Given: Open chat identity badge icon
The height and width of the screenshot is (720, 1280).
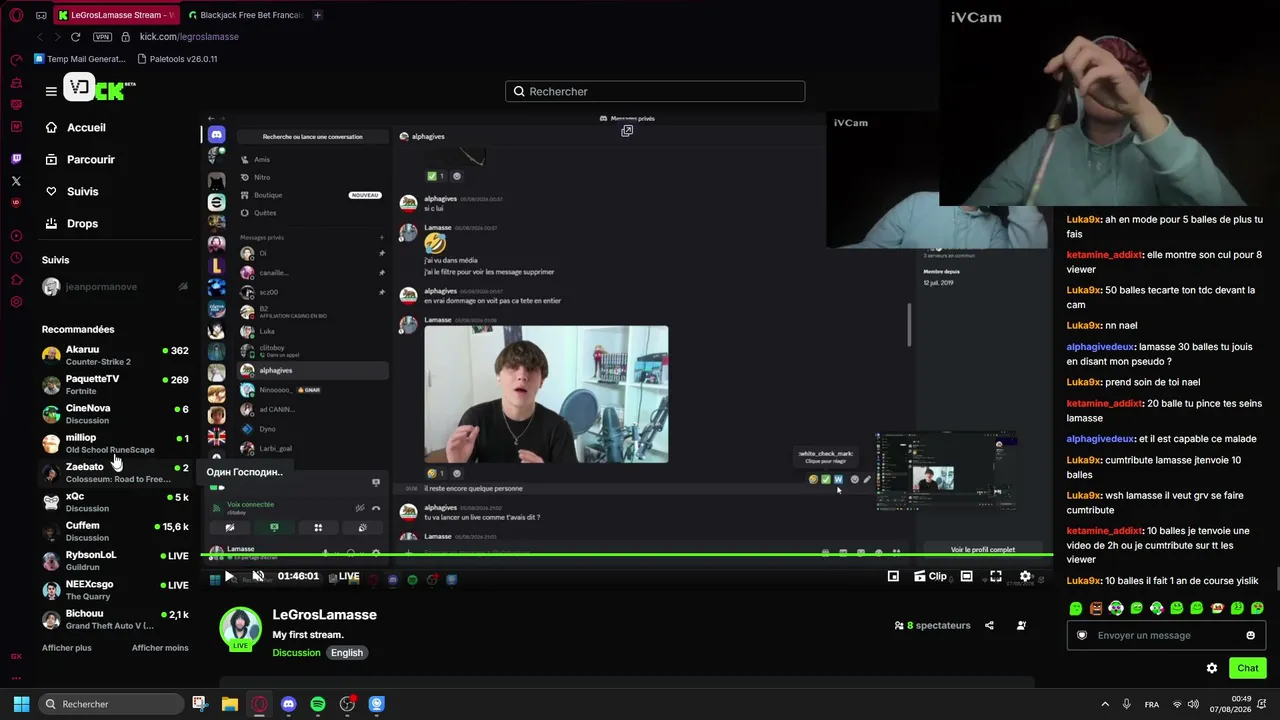Looking at the screenshot, I should click(x=1082, y=635).
